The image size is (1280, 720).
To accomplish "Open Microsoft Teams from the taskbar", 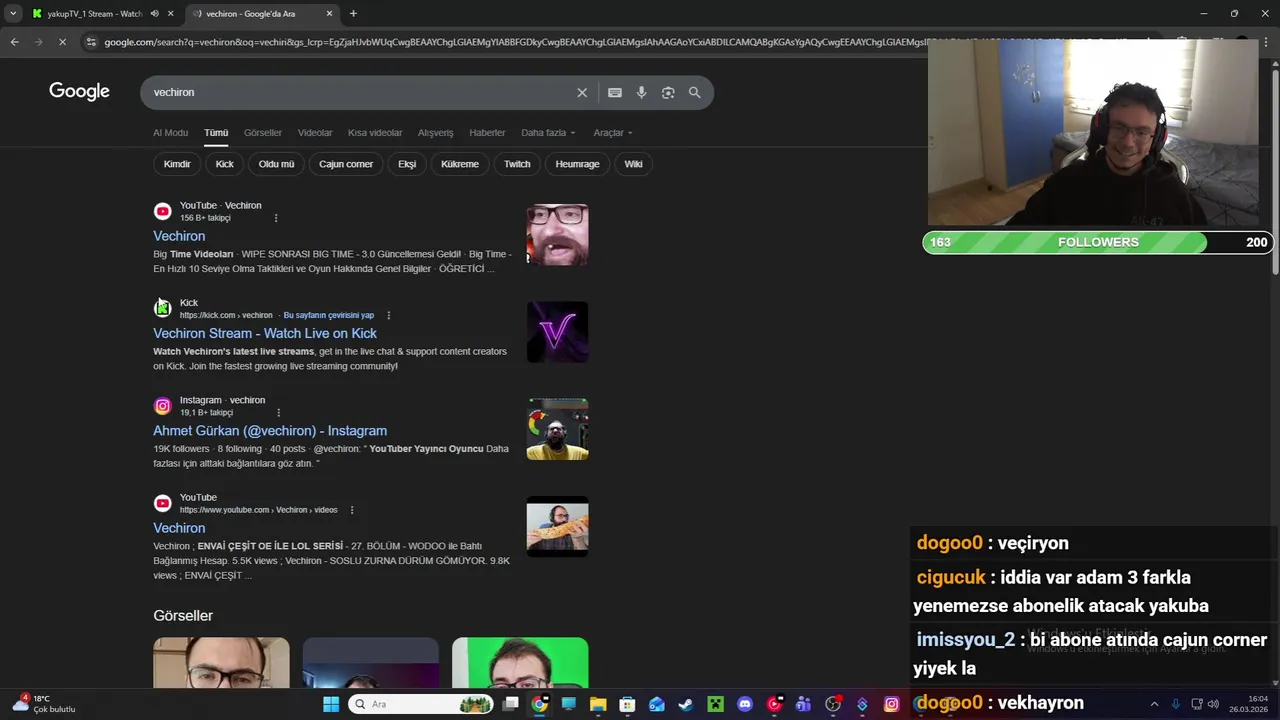I will click(803, 704).
